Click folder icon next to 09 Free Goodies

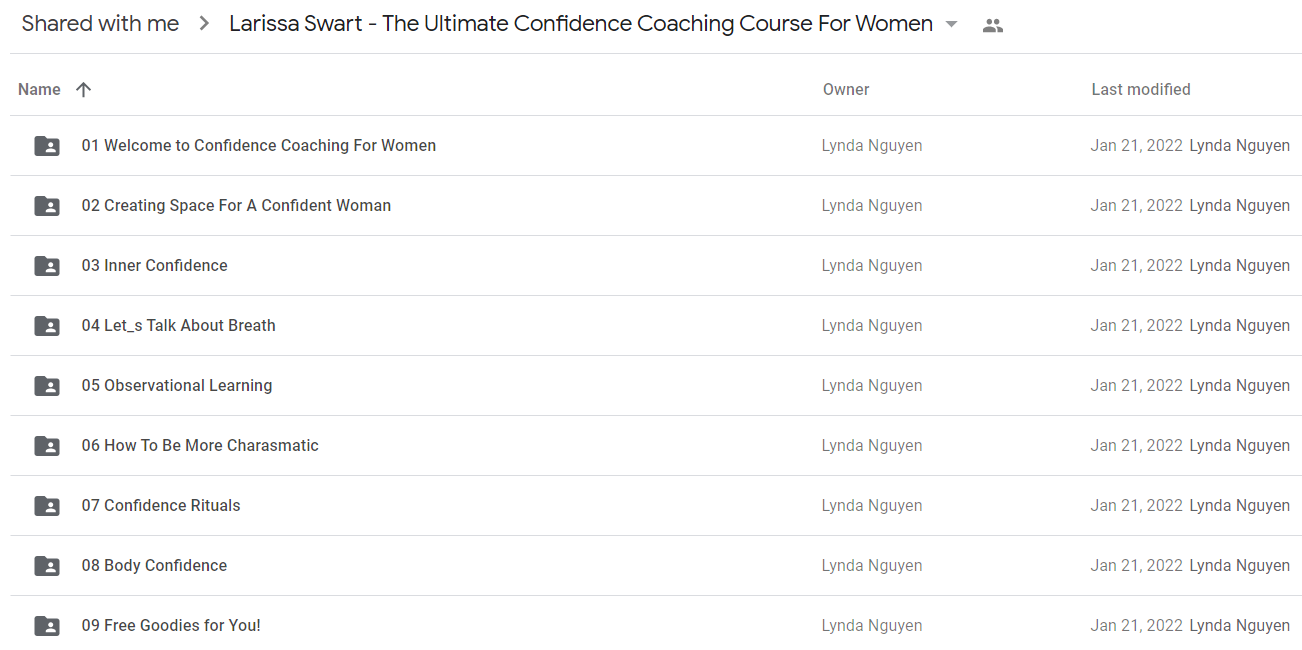click(47, 626)
